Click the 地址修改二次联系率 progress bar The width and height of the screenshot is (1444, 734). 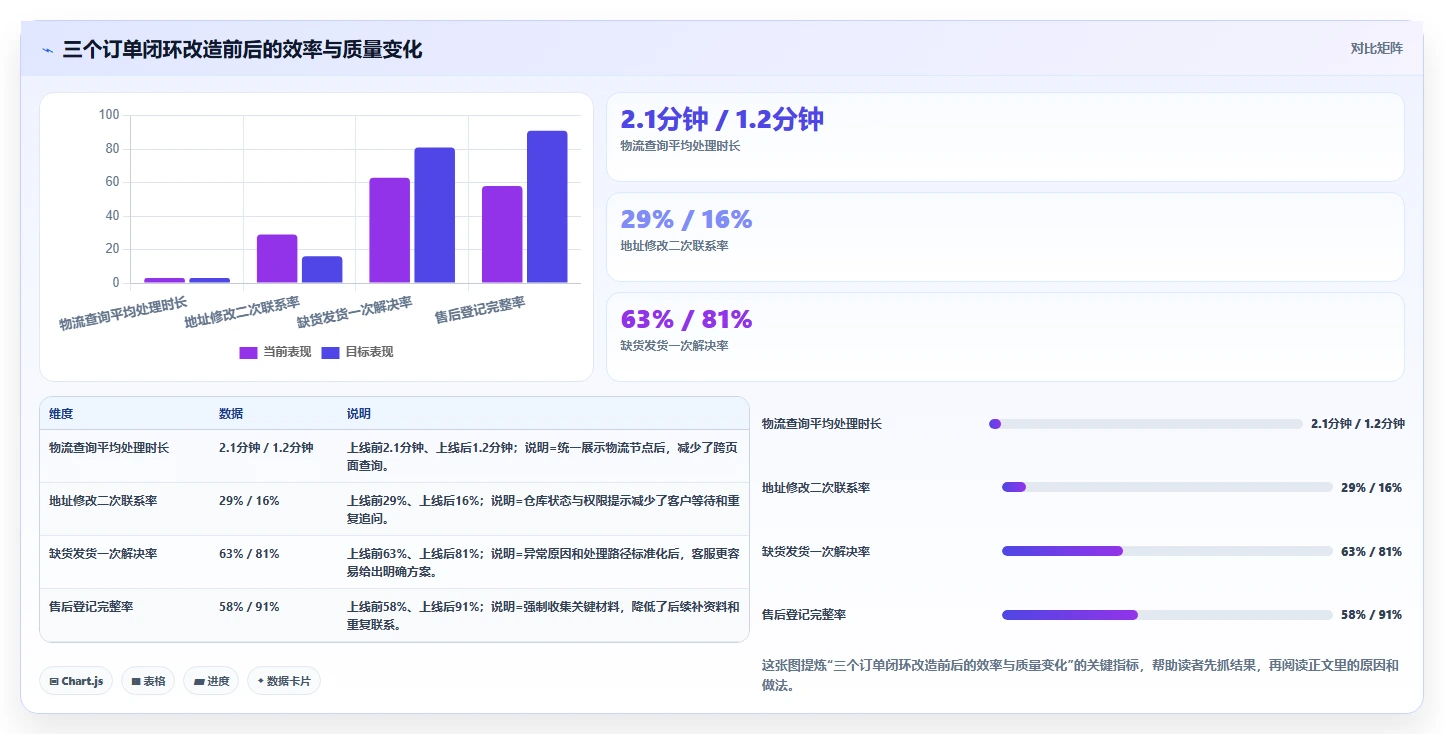[1167, 487]
